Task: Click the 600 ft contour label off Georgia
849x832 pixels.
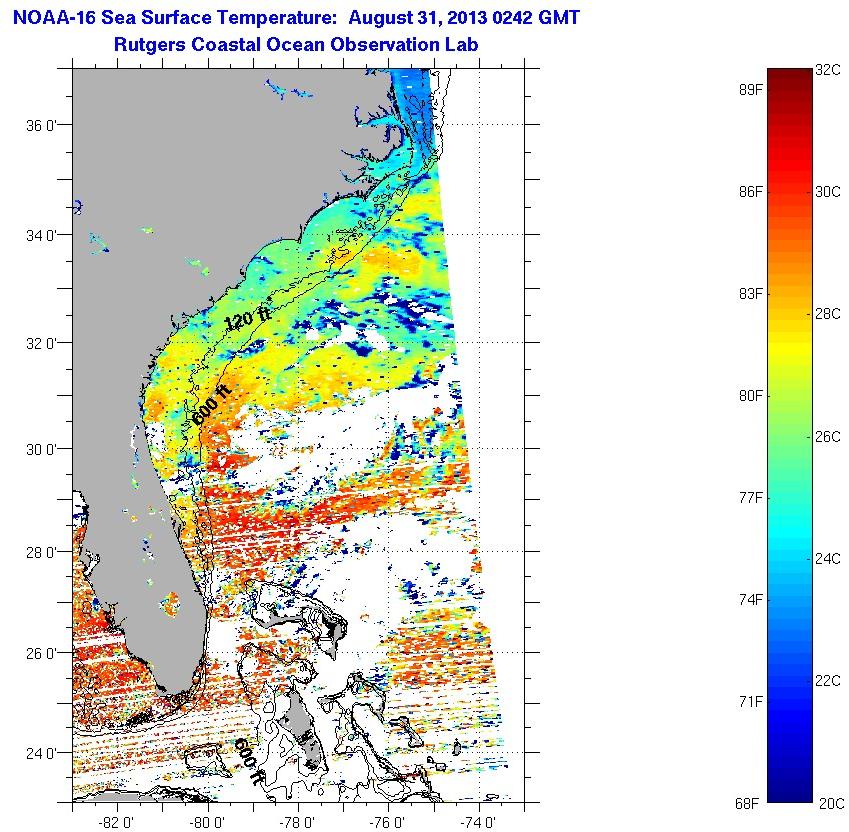Action: (x=212, y=406)
